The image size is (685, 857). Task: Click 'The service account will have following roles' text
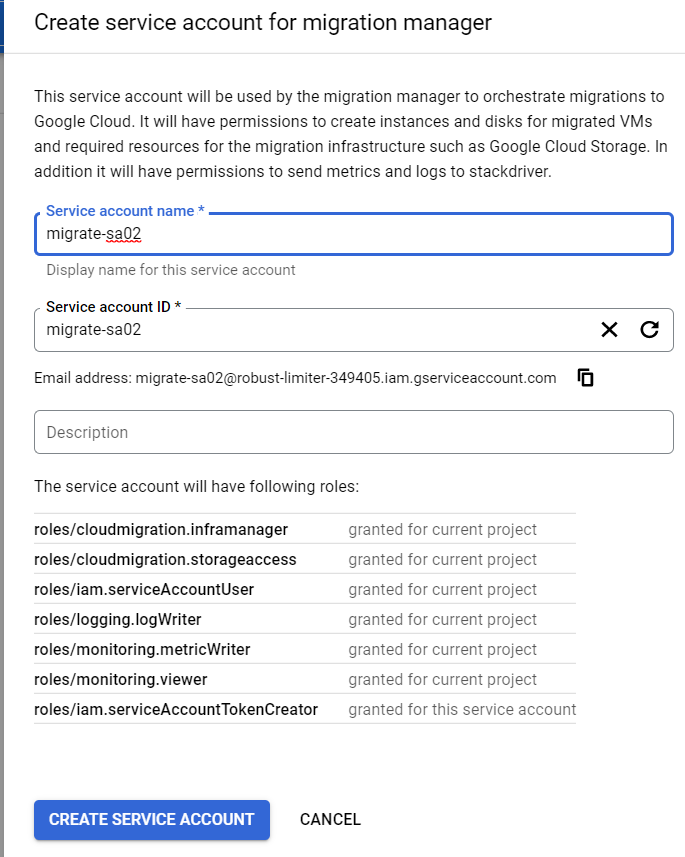pyautogui.click(x=196, y=487)
